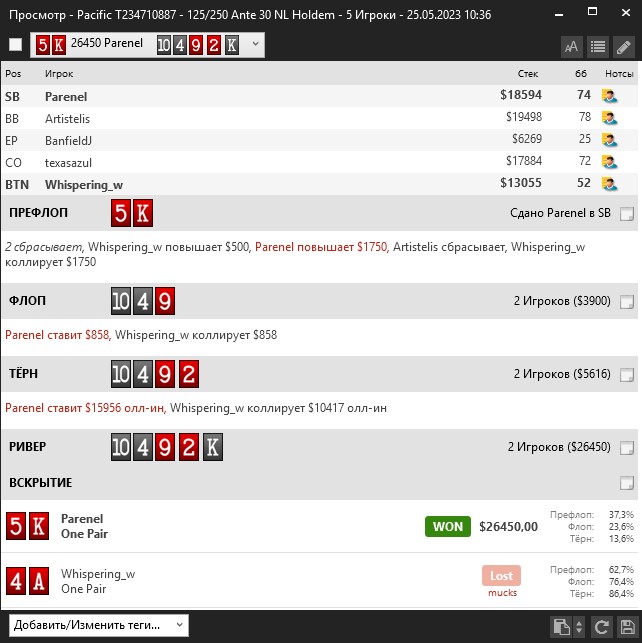This screenshot has height=643, width=642.
Task: Click the flop note icon
Action: tap(627, 302)
